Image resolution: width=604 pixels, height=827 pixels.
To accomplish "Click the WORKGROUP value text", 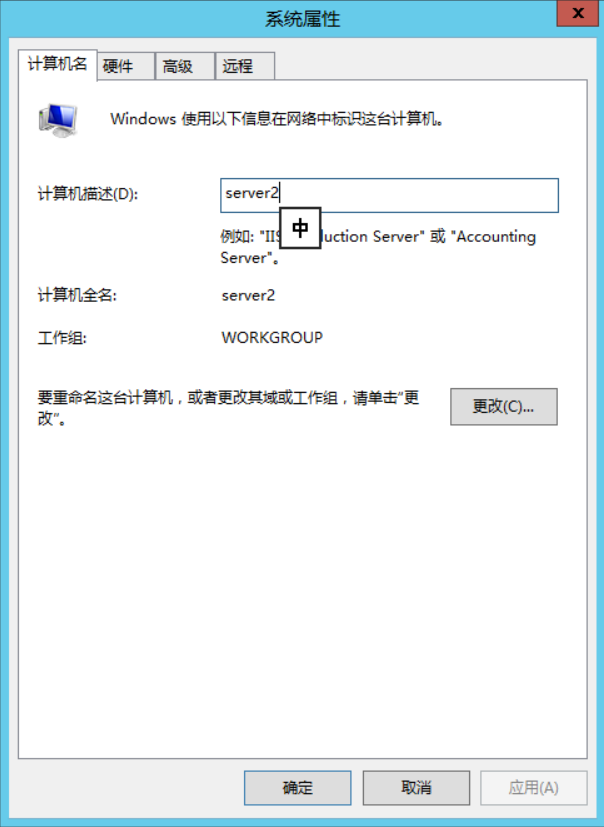I will click(x=272, y=338).
